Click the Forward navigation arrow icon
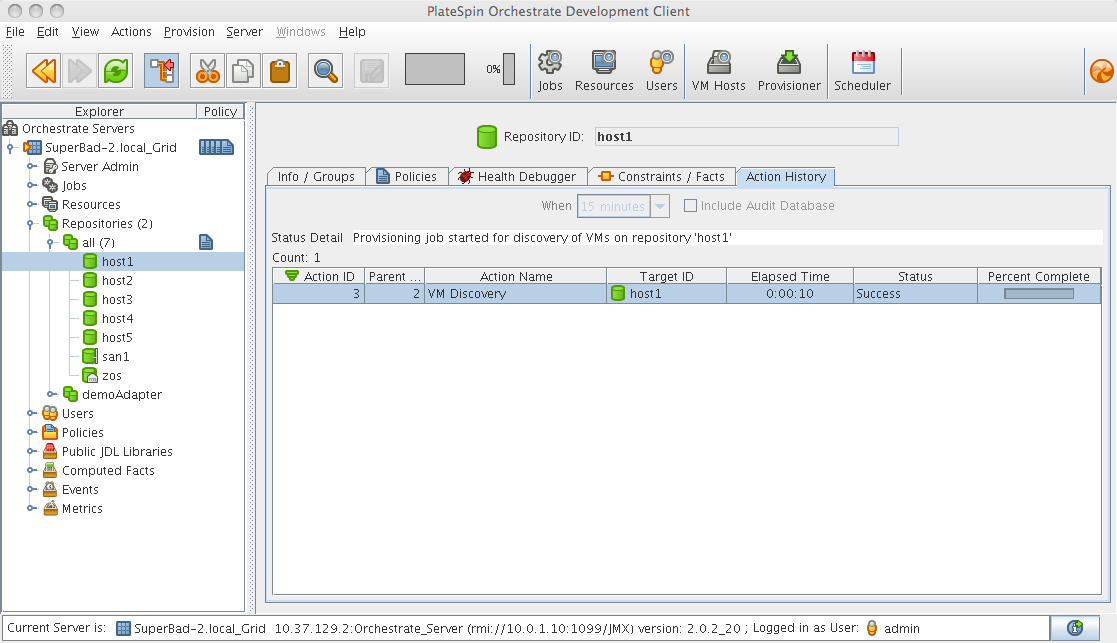This screenshot has height=643, width=1117. [x=79, y=70]
